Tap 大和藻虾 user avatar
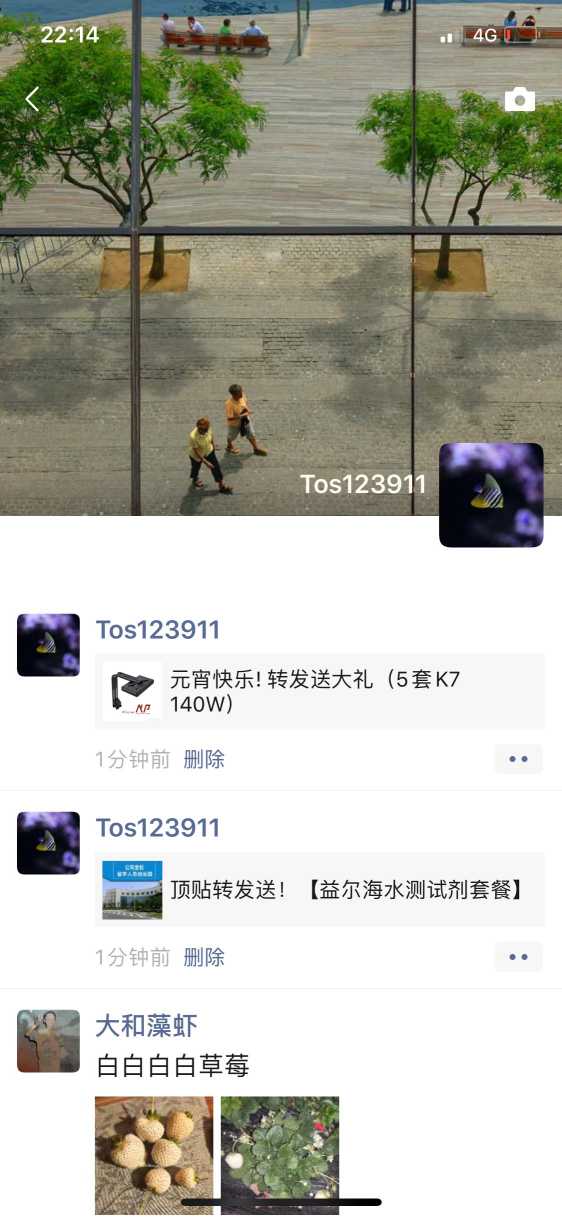The width and height of the screenshot is (562, 1218). click(48, 1041)
